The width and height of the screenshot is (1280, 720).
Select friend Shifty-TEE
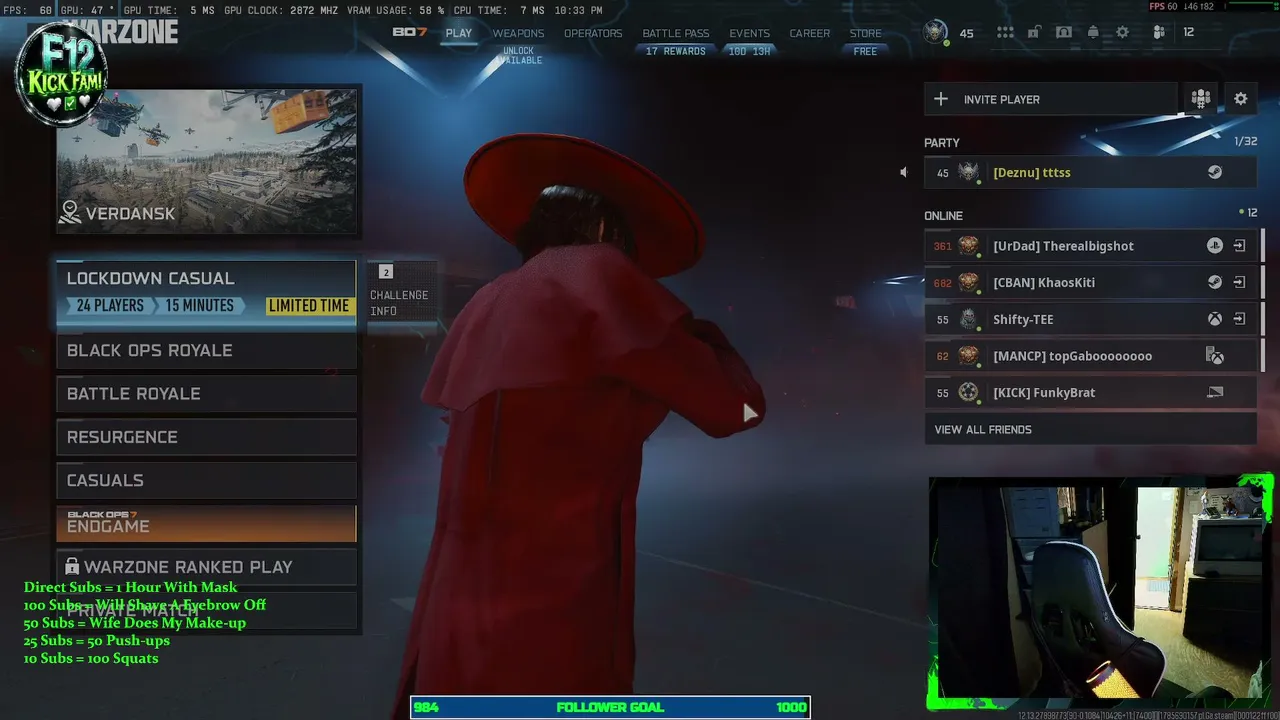pos(1090,319)
